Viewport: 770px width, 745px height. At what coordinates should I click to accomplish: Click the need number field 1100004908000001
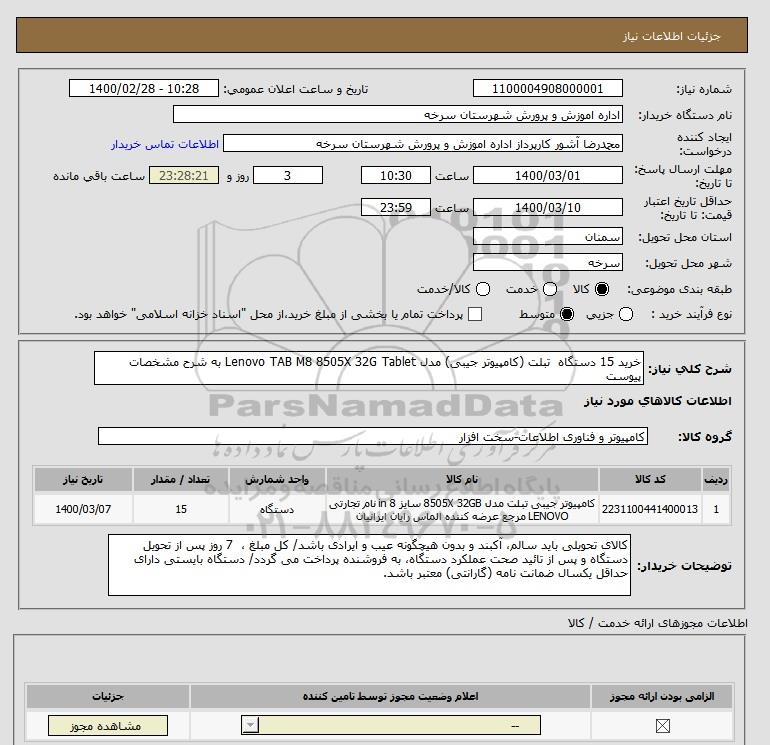548,88
